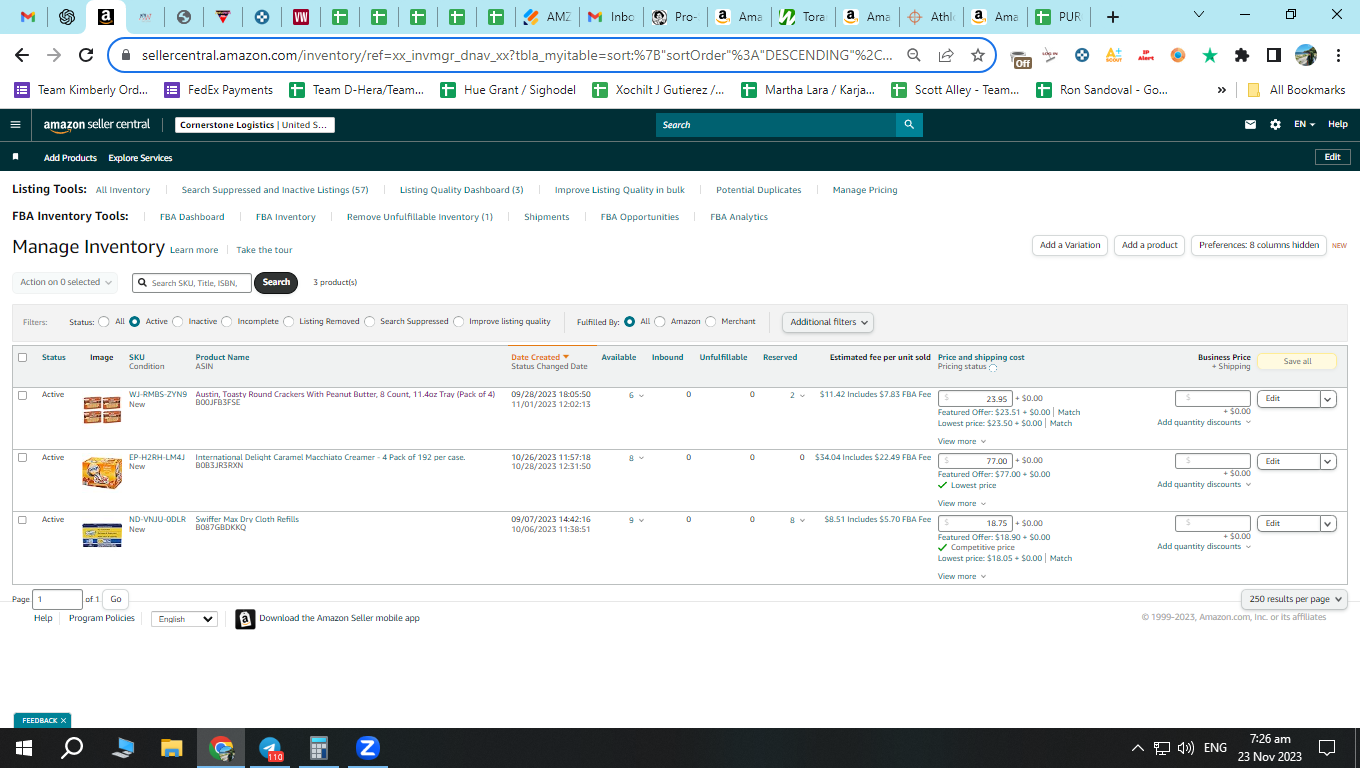
Task: Click the zoom magnifier icon in address bar
Action: [914, 55]
